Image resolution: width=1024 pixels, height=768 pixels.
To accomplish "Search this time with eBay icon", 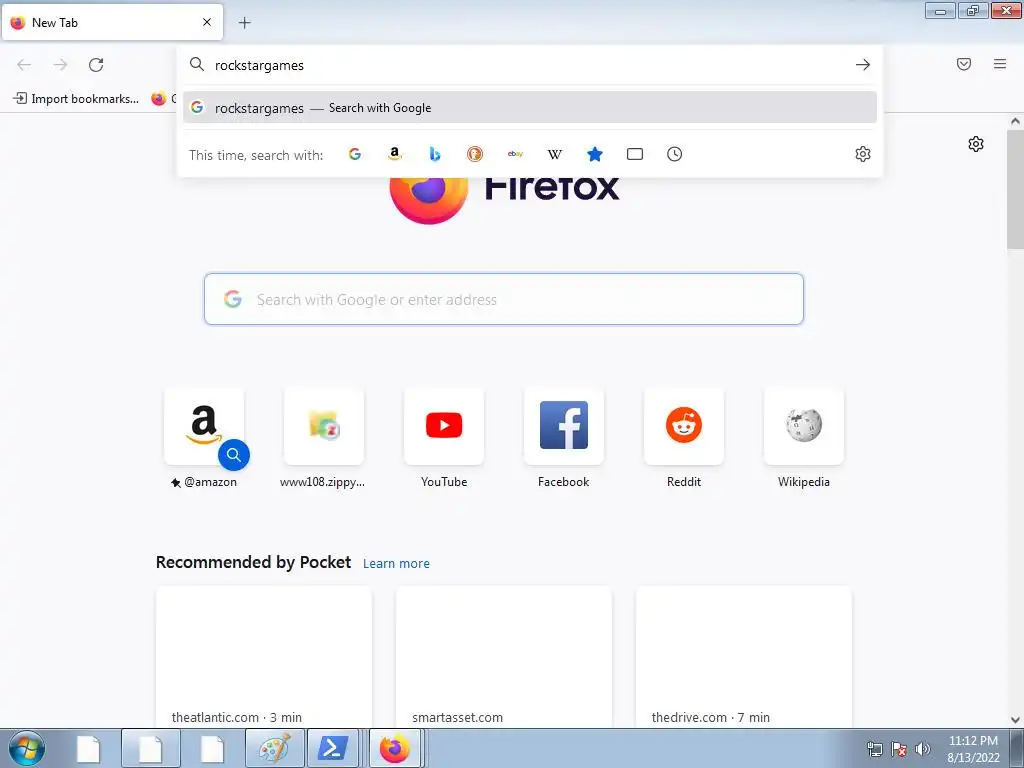I will point(515,154).
